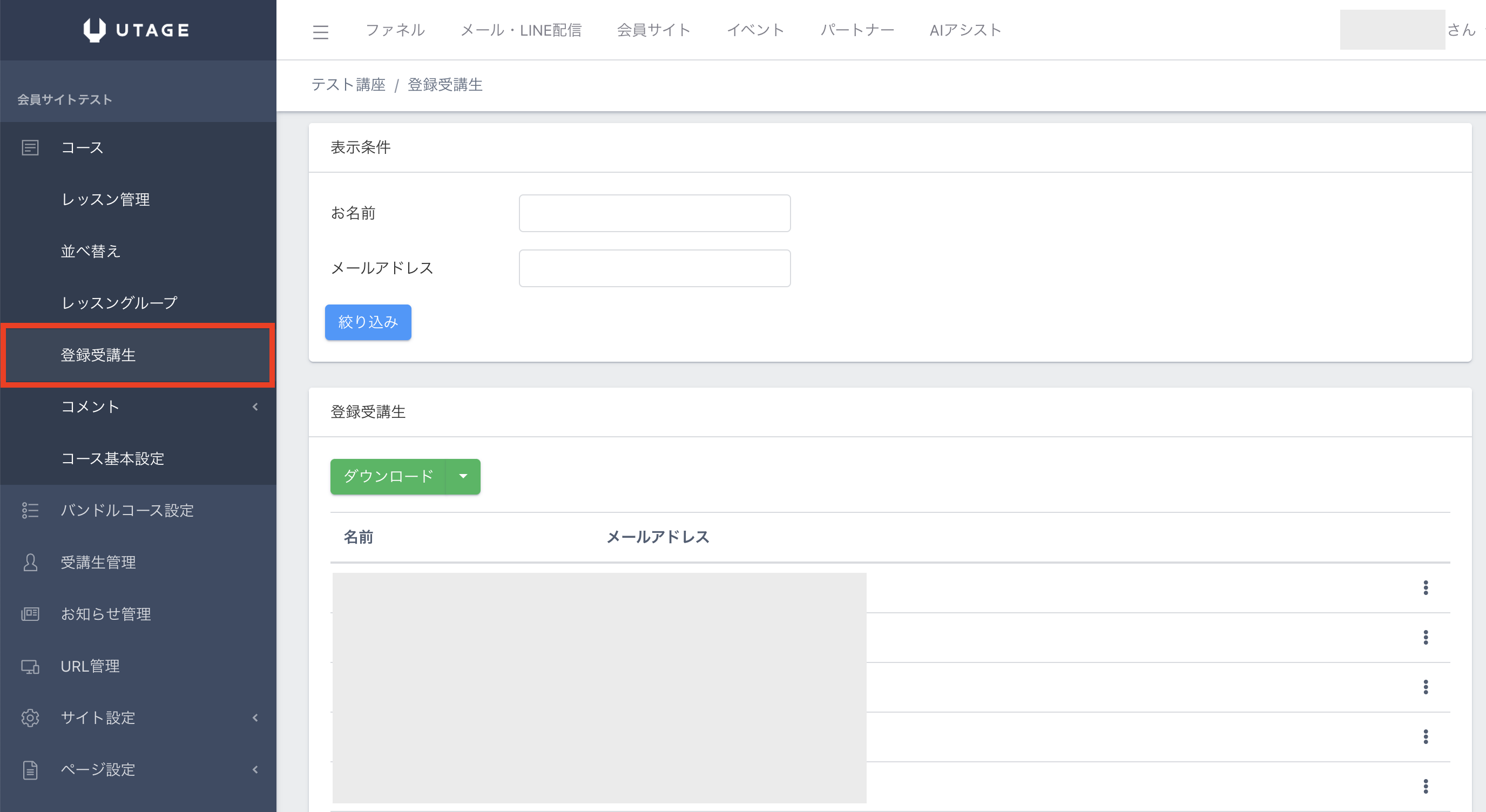Click the バンドルコース設定 icon
The height and width of the screenshot is (812, 1486).
coord(30,510)
